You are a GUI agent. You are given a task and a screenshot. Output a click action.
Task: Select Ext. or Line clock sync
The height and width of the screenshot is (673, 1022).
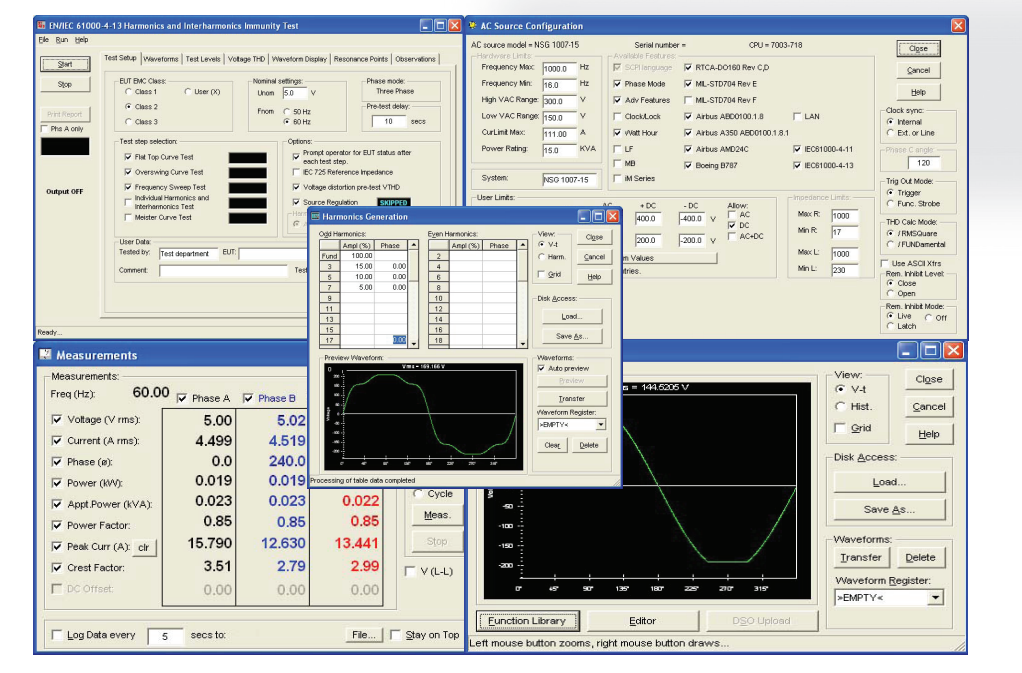pyautogui.click(x=890, y=133)
